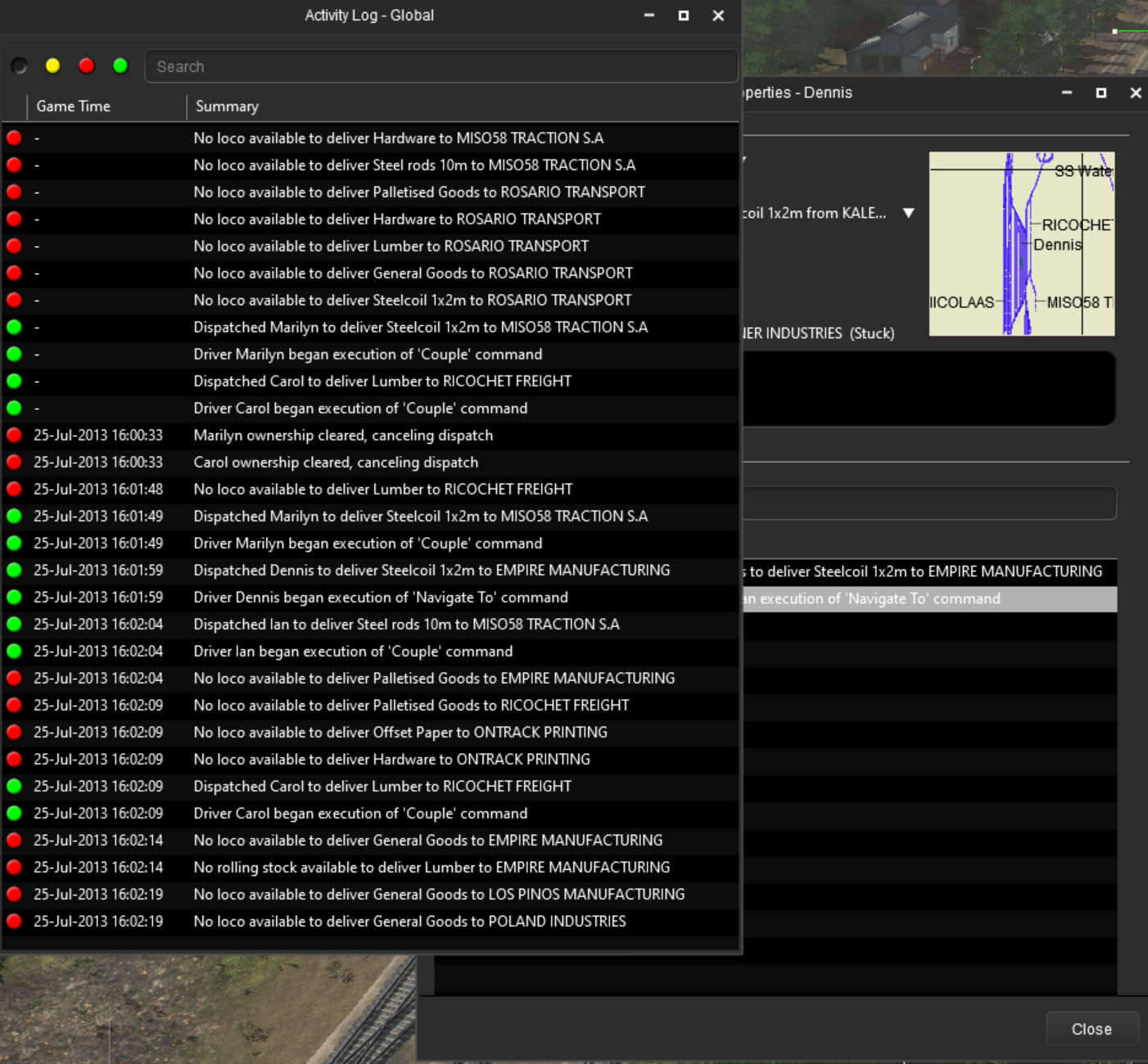Click green status dot of Dispatched Dennis row

[14, 570]
